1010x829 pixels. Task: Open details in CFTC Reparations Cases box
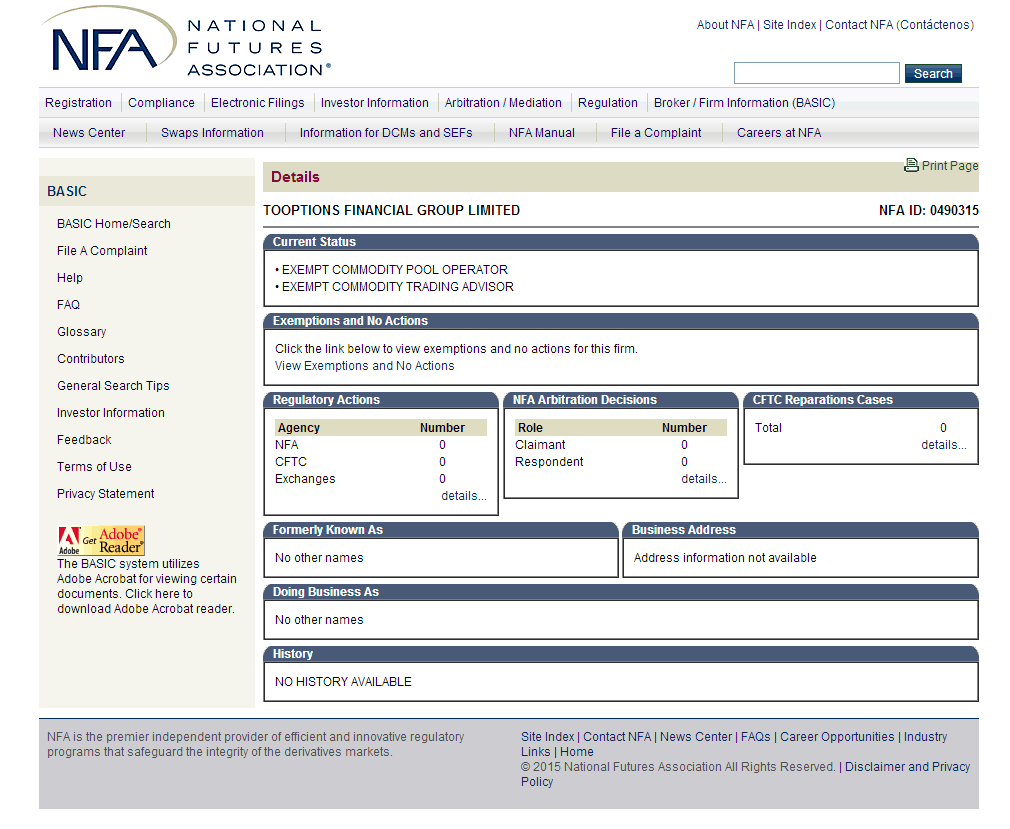(944, 445)
